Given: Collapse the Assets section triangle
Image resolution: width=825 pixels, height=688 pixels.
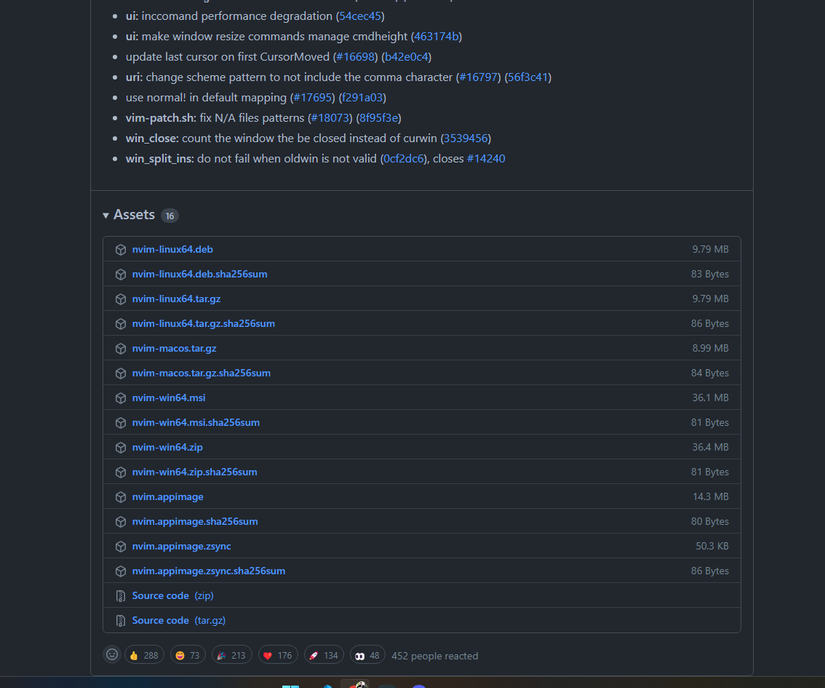Looking at the screenshot, I should tap(106, 216).
